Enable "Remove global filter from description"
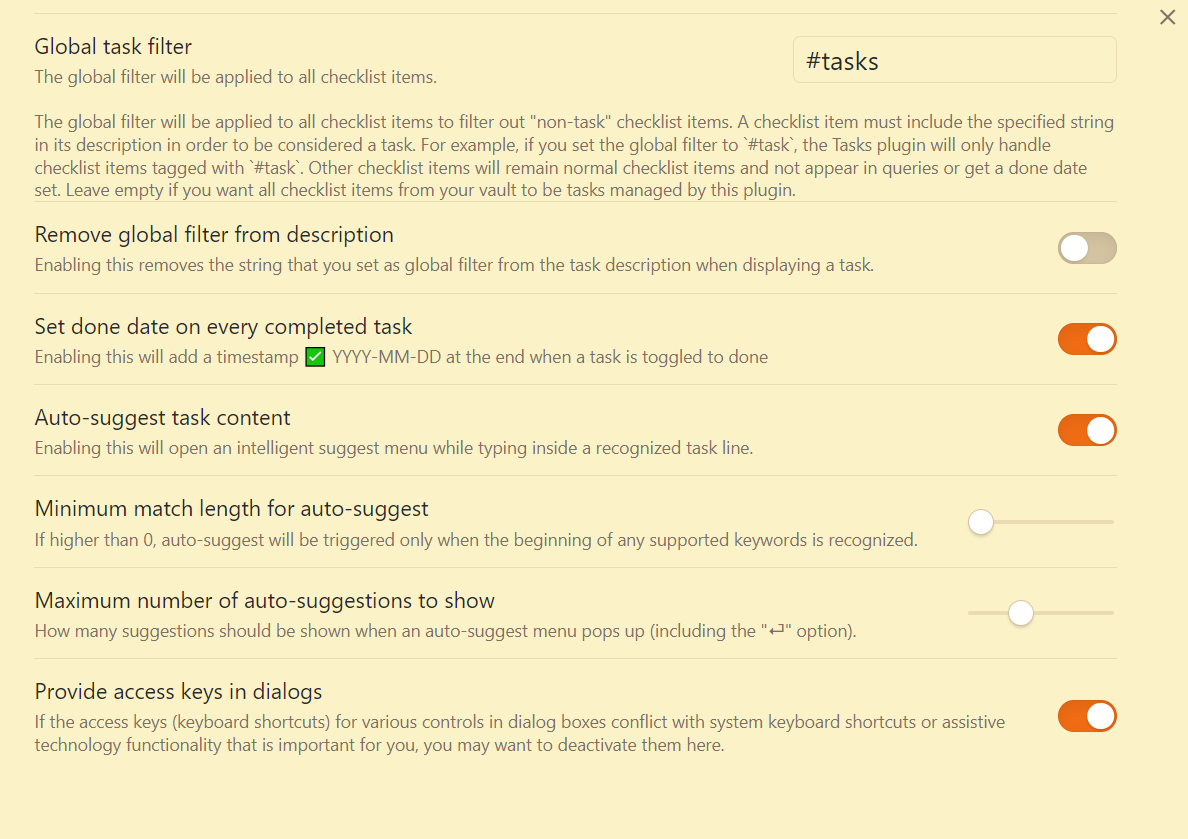The image size is (1188, 839). [x=1087, y=247]
